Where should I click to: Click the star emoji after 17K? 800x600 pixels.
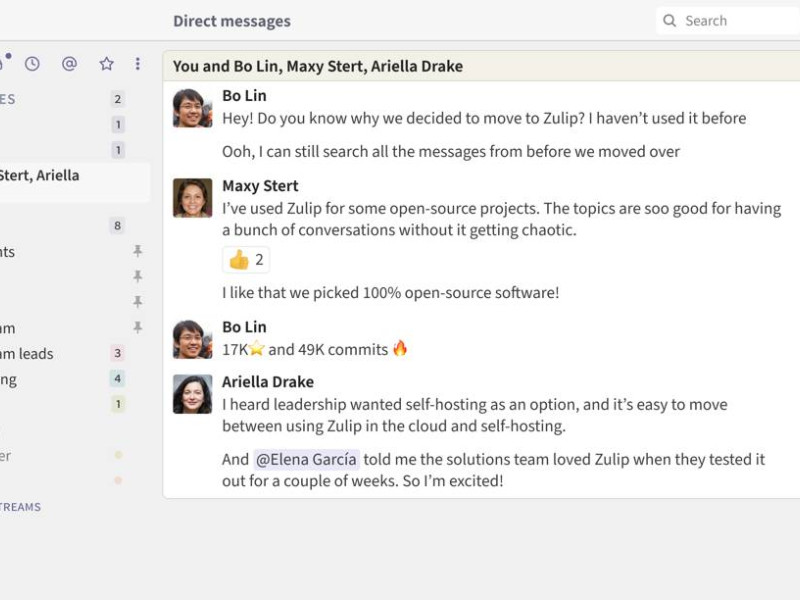(257, 349)
